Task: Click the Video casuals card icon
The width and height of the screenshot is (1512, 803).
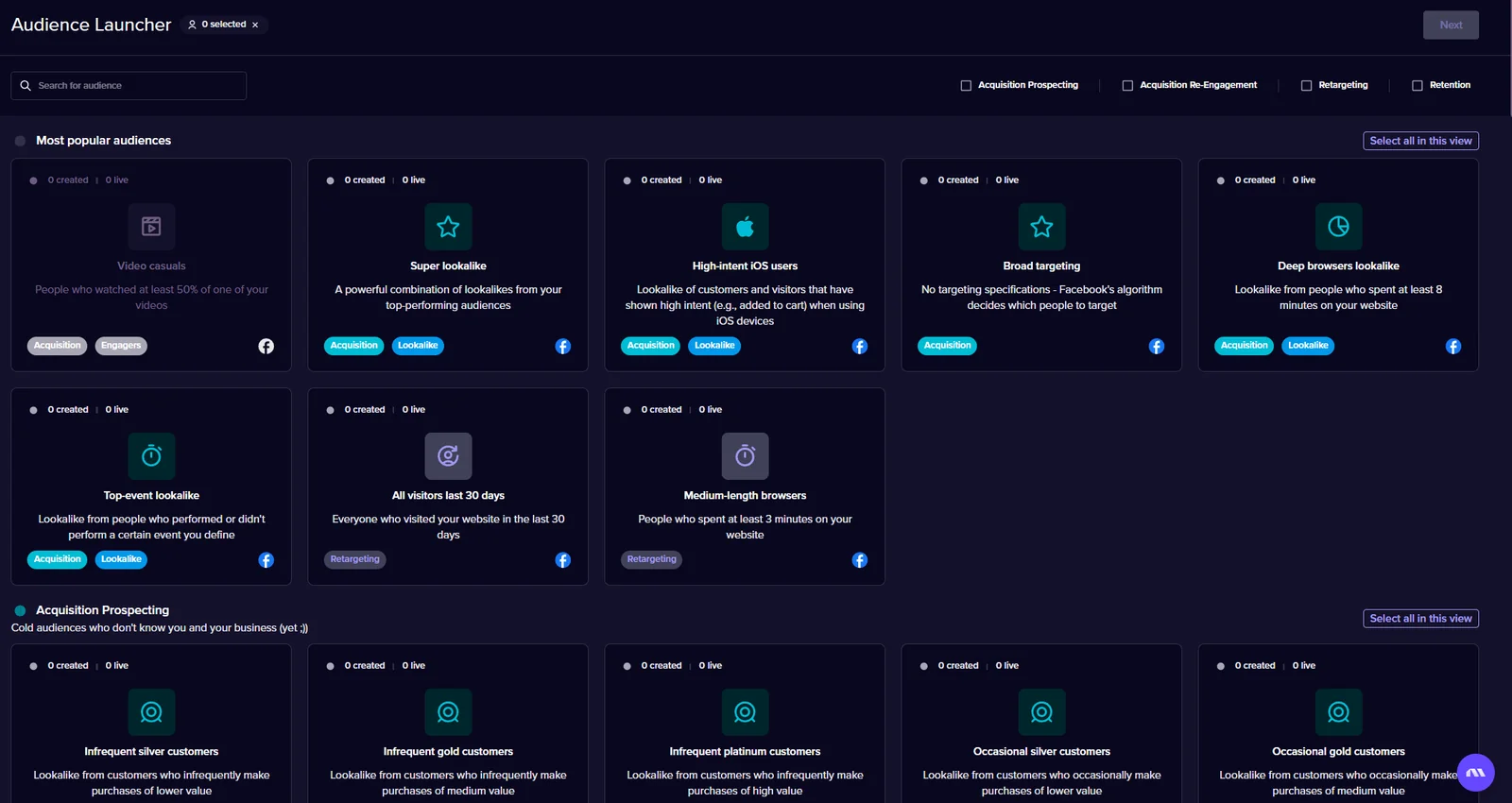Action: pos(151,227)
